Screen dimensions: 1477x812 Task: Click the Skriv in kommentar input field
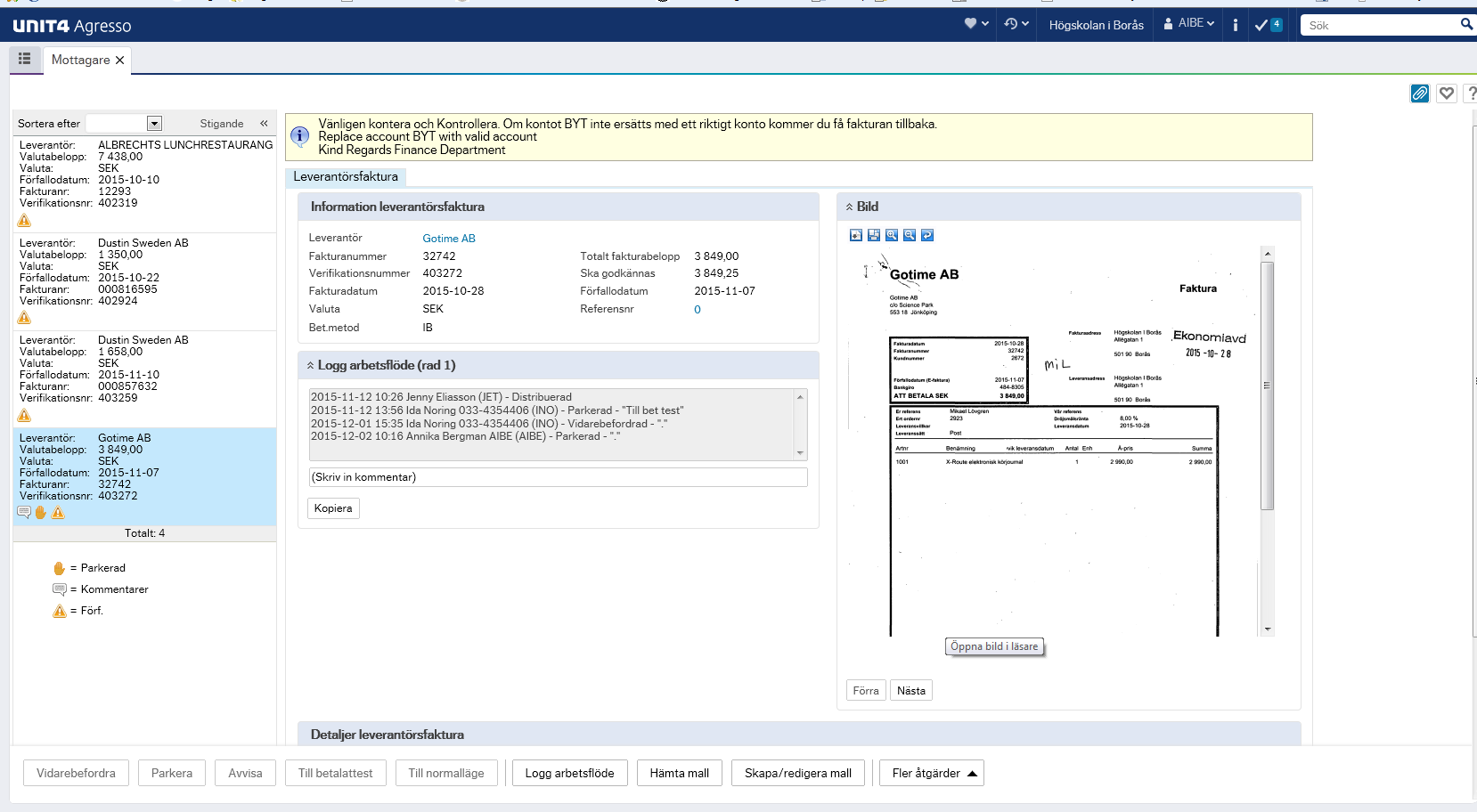tap(558, 477)
